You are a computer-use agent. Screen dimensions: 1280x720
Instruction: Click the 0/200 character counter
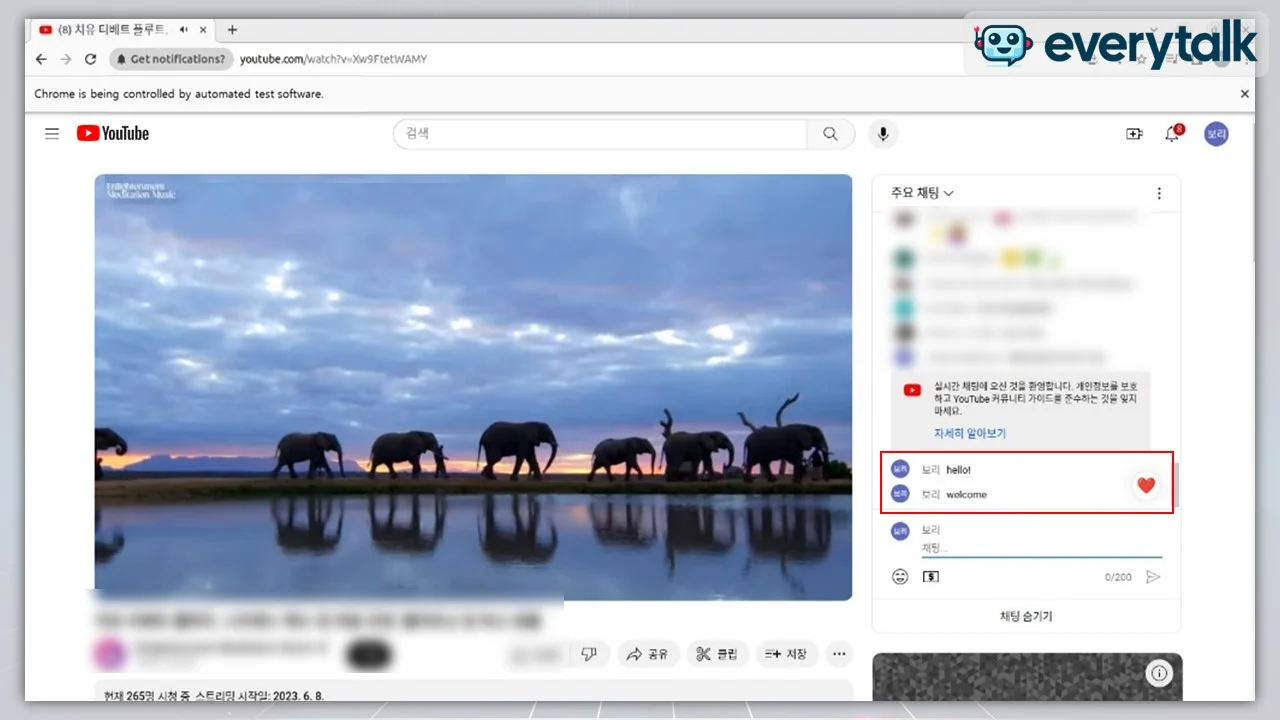click(1118, 577)
